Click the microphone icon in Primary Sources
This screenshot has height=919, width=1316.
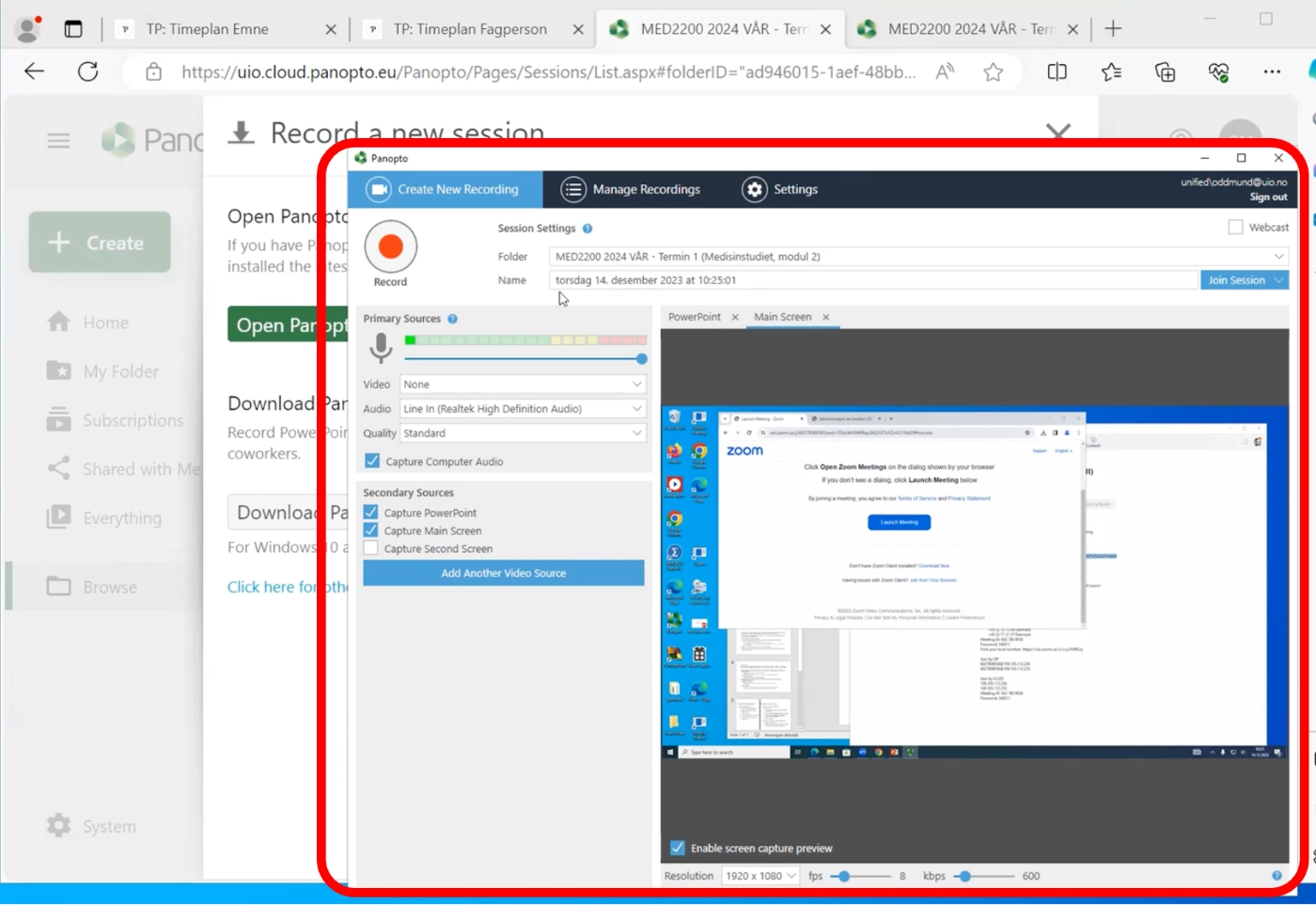[x=381, y=348]
